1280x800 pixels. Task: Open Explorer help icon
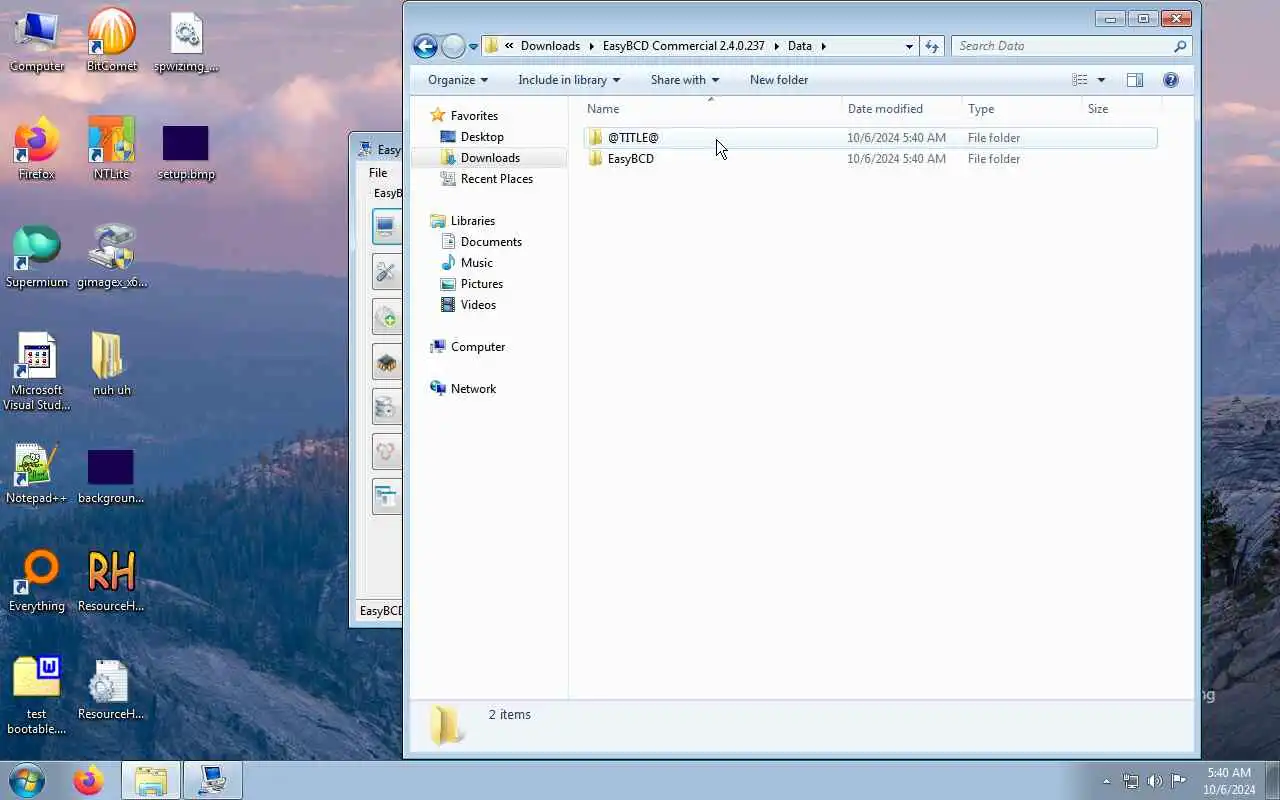[1171, 80]
